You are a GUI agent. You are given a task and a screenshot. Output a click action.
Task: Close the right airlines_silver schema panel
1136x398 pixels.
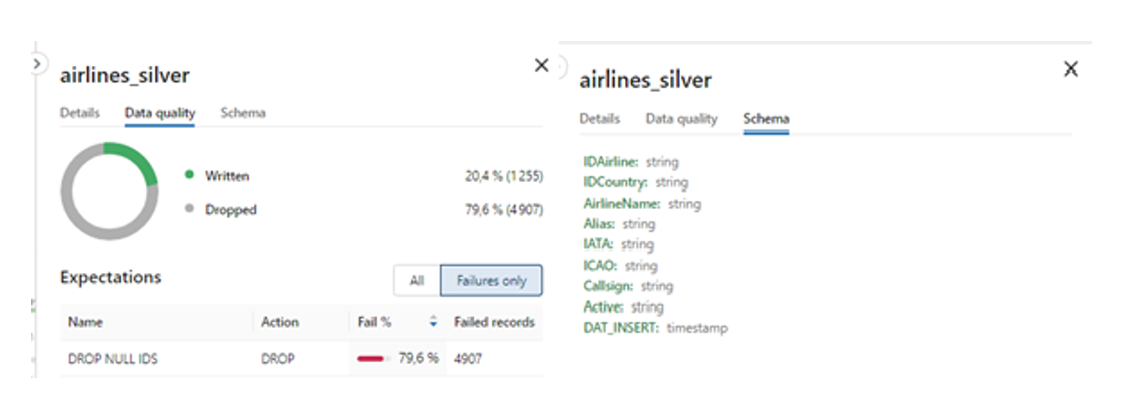[x=1071, y=69]
